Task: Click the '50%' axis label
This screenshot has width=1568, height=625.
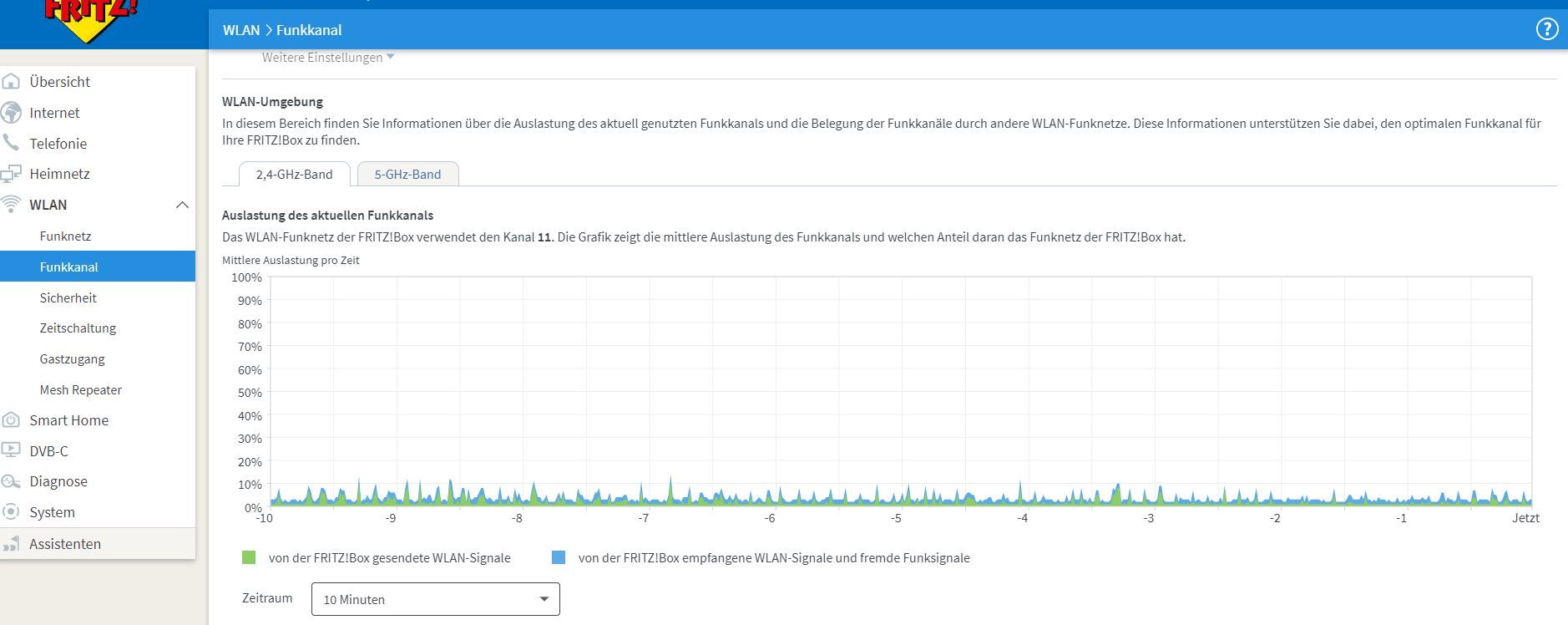Action: 250,393
